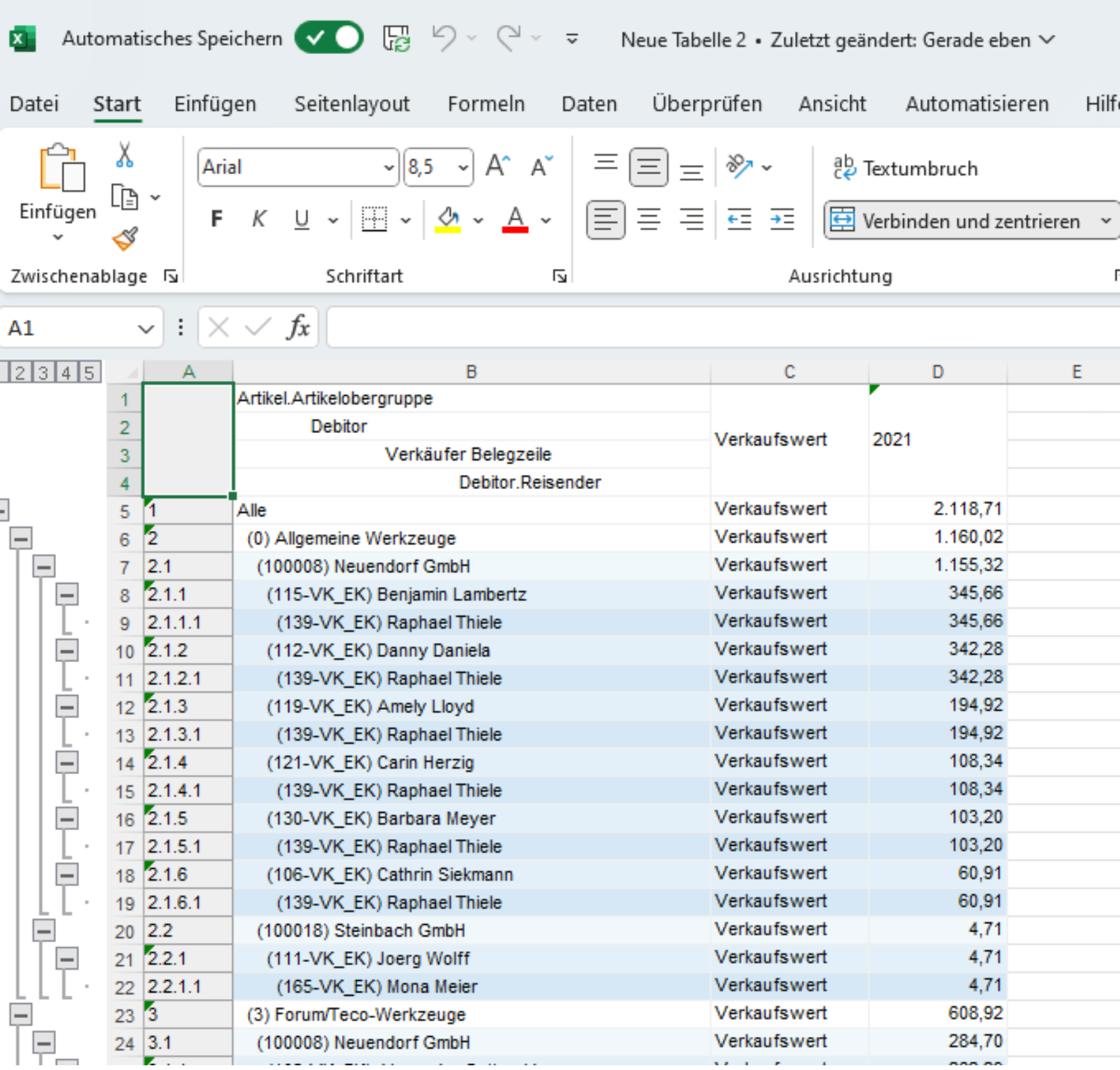Open the Einfügen ribbon tab
Screen dimensions: 1120x1070
pos(215,104)
